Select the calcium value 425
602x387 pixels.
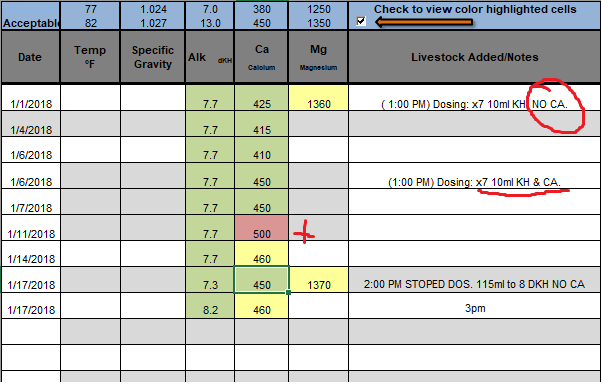(261, 98)
